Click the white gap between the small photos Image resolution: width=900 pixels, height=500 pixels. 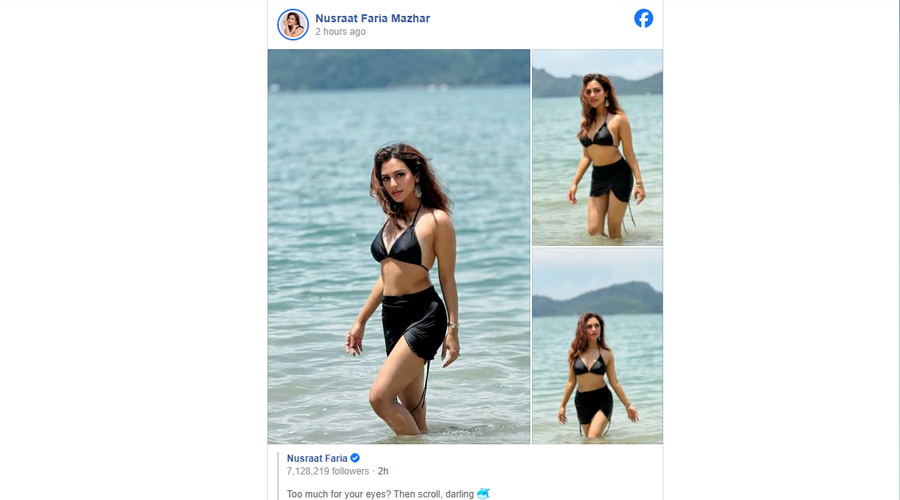pos(597,246)
